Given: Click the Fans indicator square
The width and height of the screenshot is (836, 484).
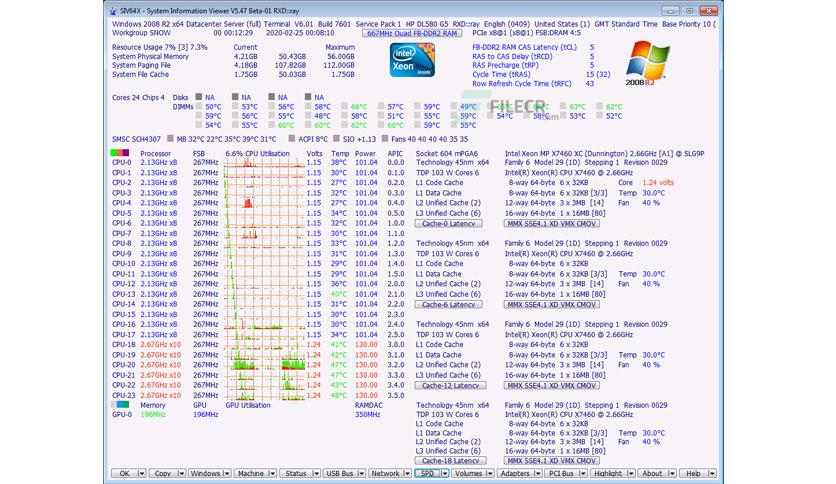Looking at the screenshot, I should (384, 139).
